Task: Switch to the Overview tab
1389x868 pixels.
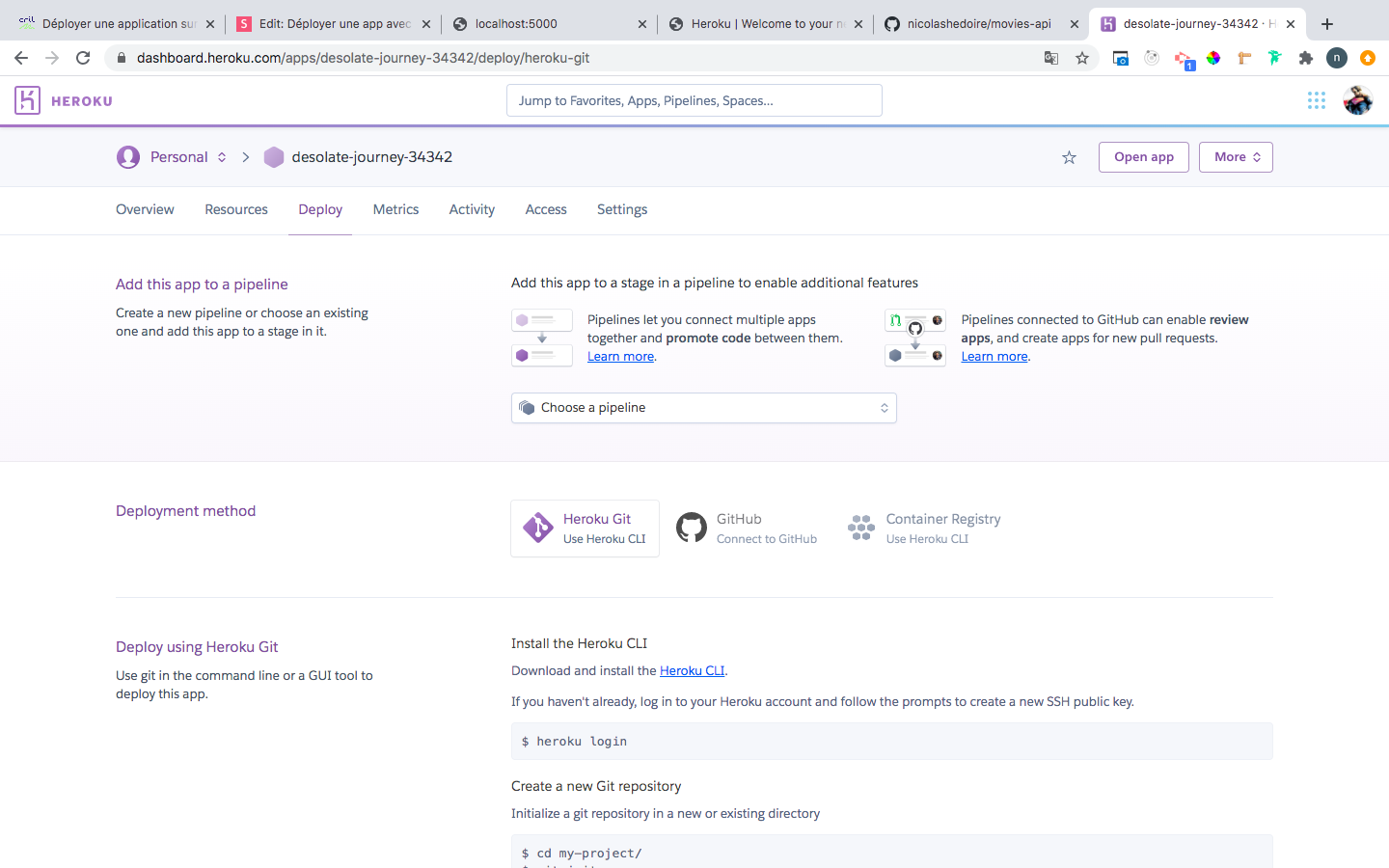Action: [x=145, y=209]
